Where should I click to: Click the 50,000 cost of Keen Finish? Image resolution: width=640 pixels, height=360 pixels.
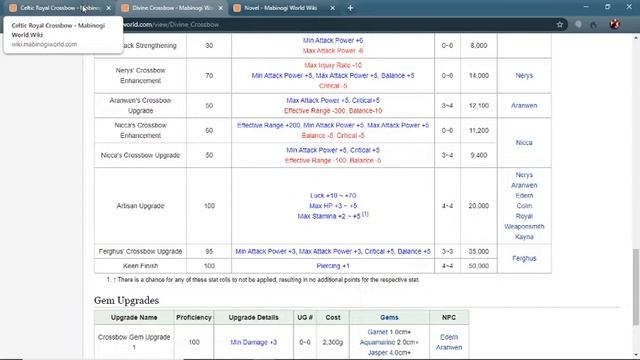[x=478, y=266]
